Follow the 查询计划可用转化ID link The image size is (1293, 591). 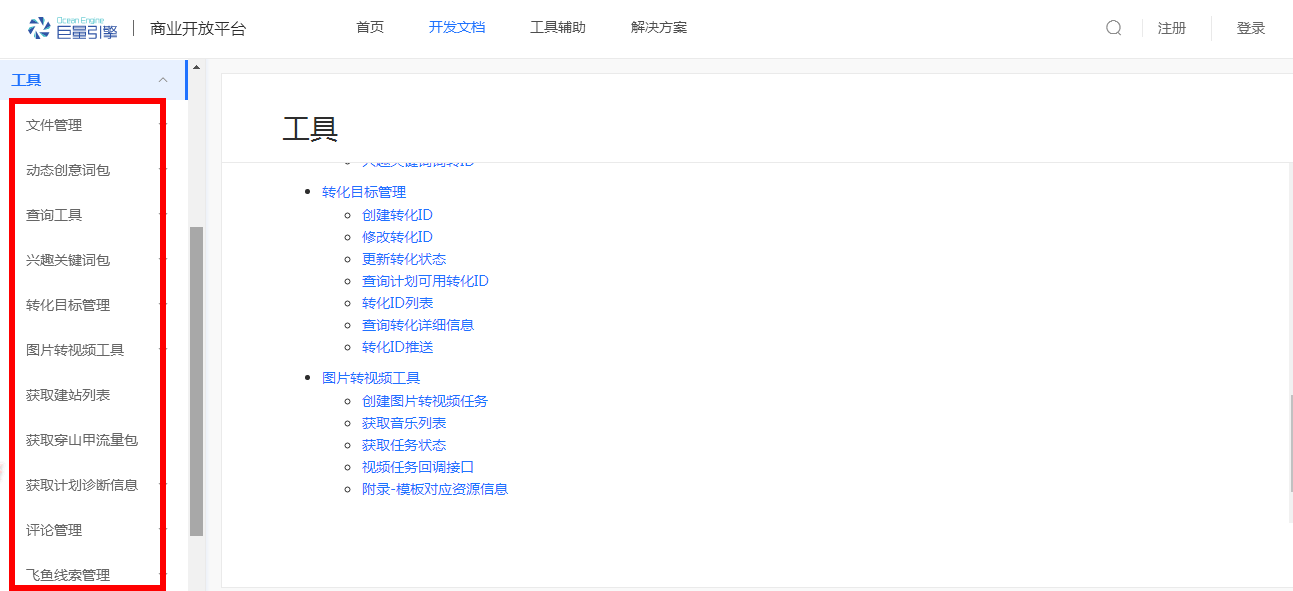point(425,281)
